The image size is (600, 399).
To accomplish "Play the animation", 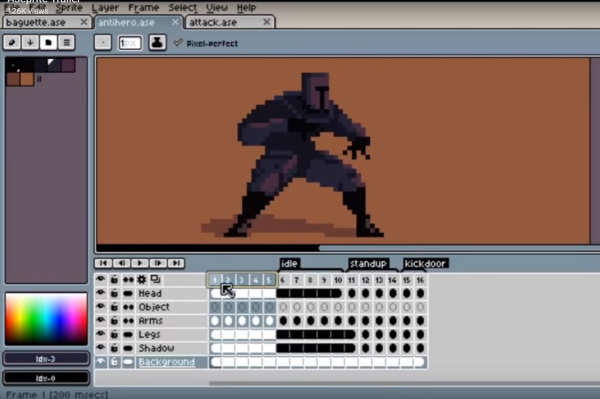I will [140, 263].
